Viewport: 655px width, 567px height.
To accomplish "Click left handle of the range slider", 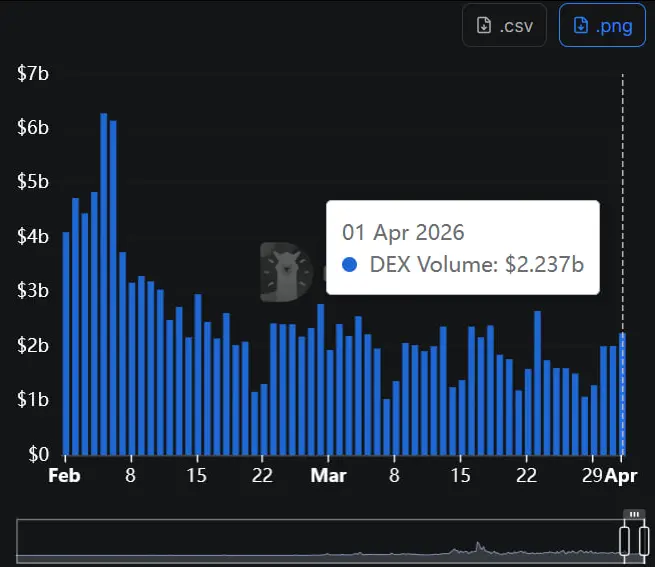I will click(x=626, y=540).
